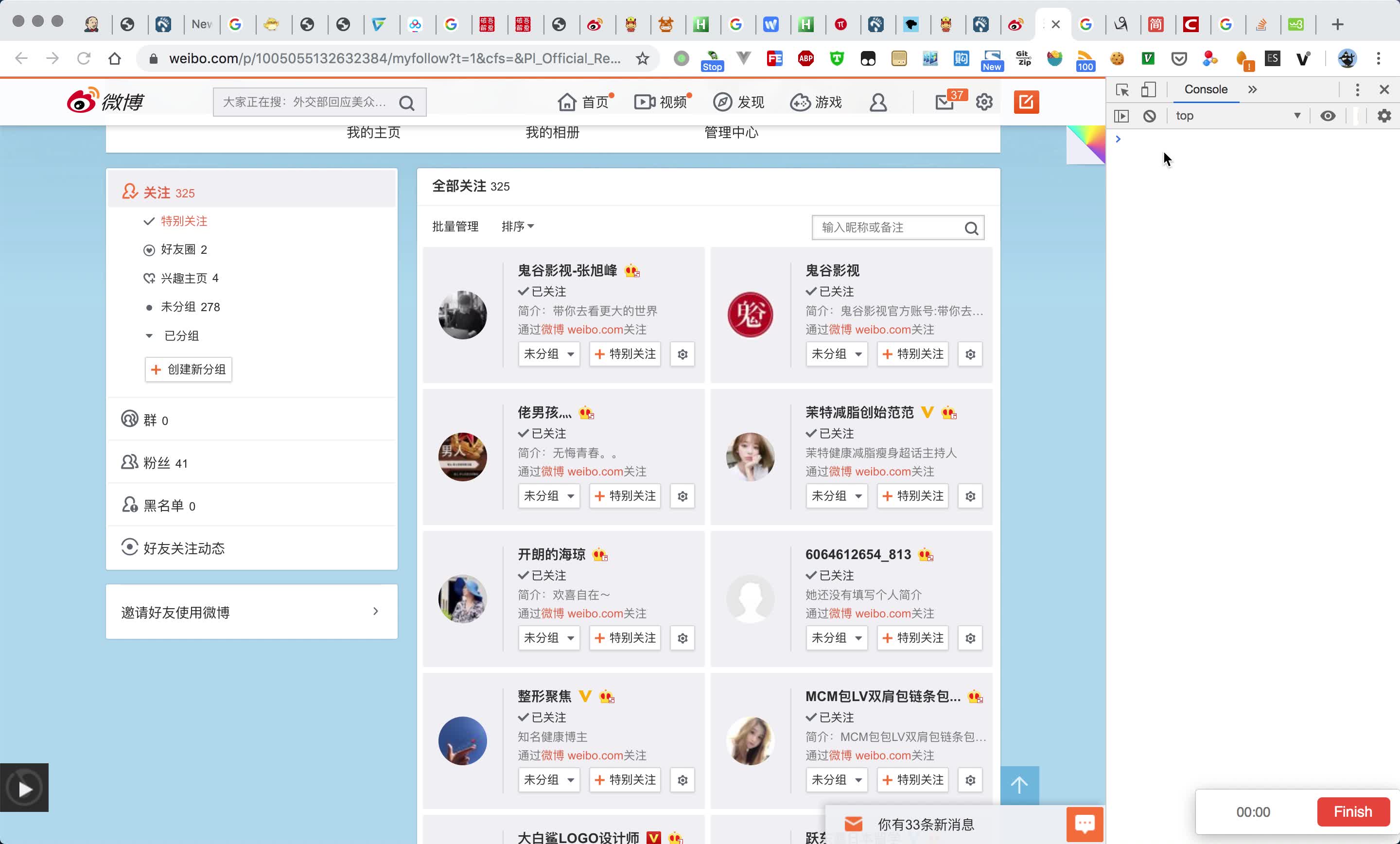The image size is (1400, 844).
Task: Open Weibo settings via the gear icon
Action: pyautogui.click(x=985, y=102)
